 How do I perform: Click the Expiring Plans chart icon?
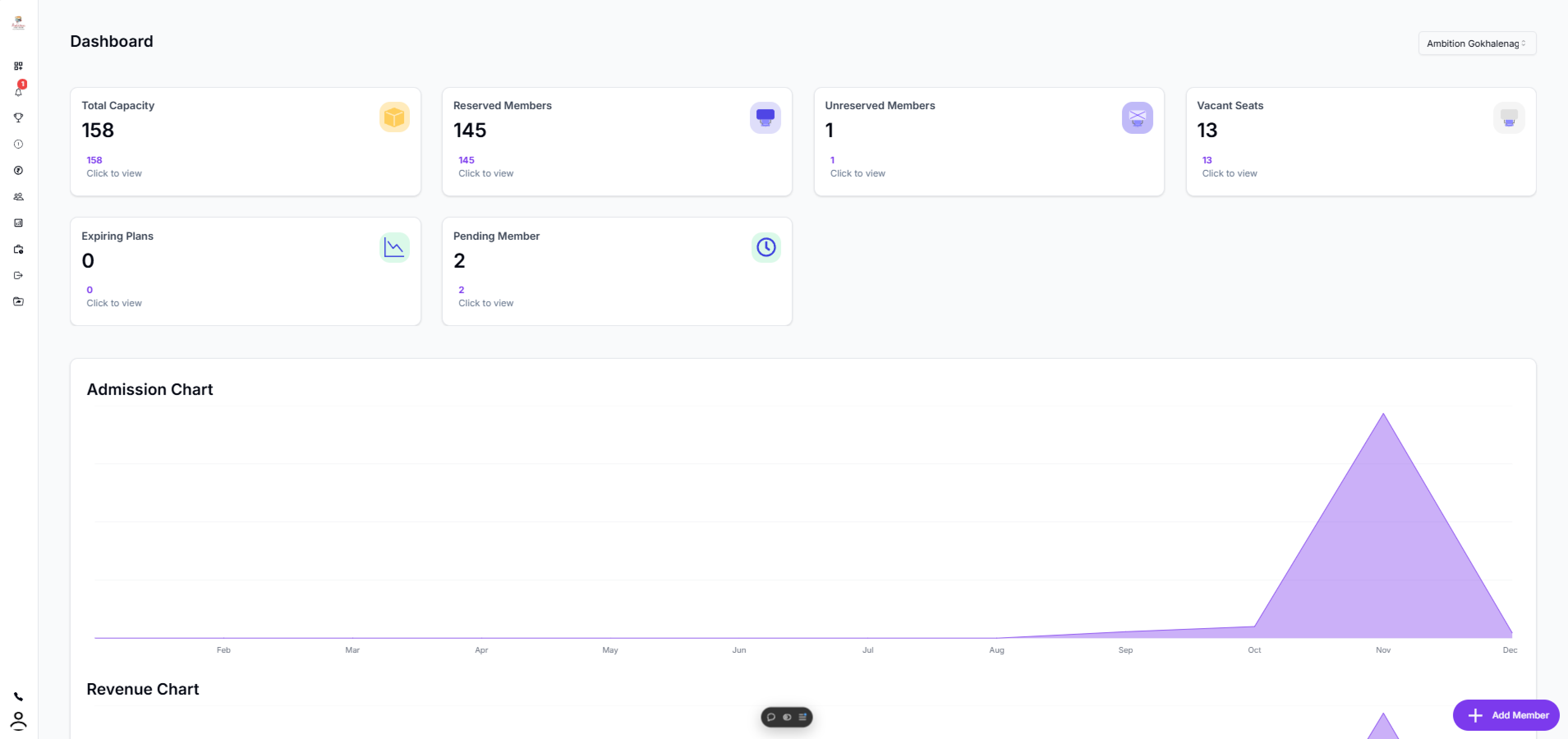[x=394, y=247]
